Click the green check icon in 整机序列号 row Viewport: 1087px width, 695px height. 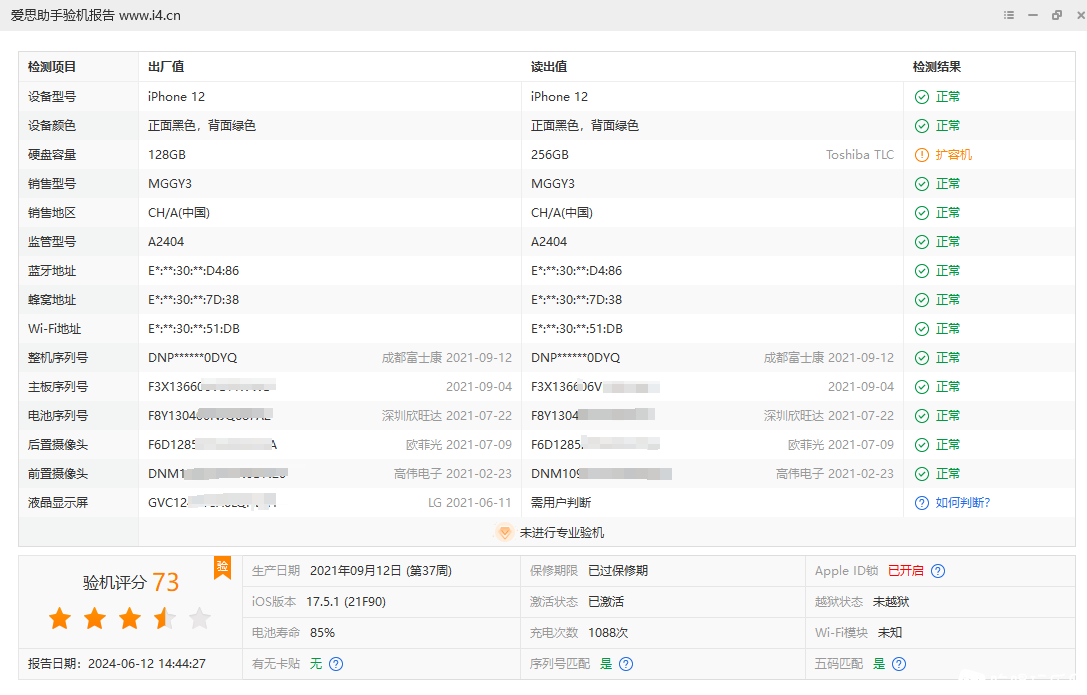922,358
